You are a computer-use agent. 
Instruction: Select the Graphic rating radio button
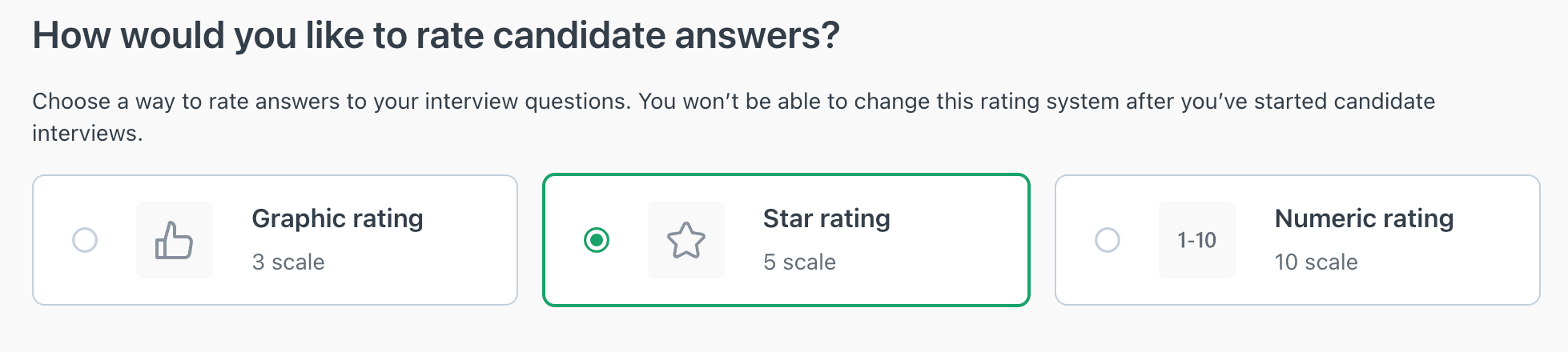click(x=85, y=240)
